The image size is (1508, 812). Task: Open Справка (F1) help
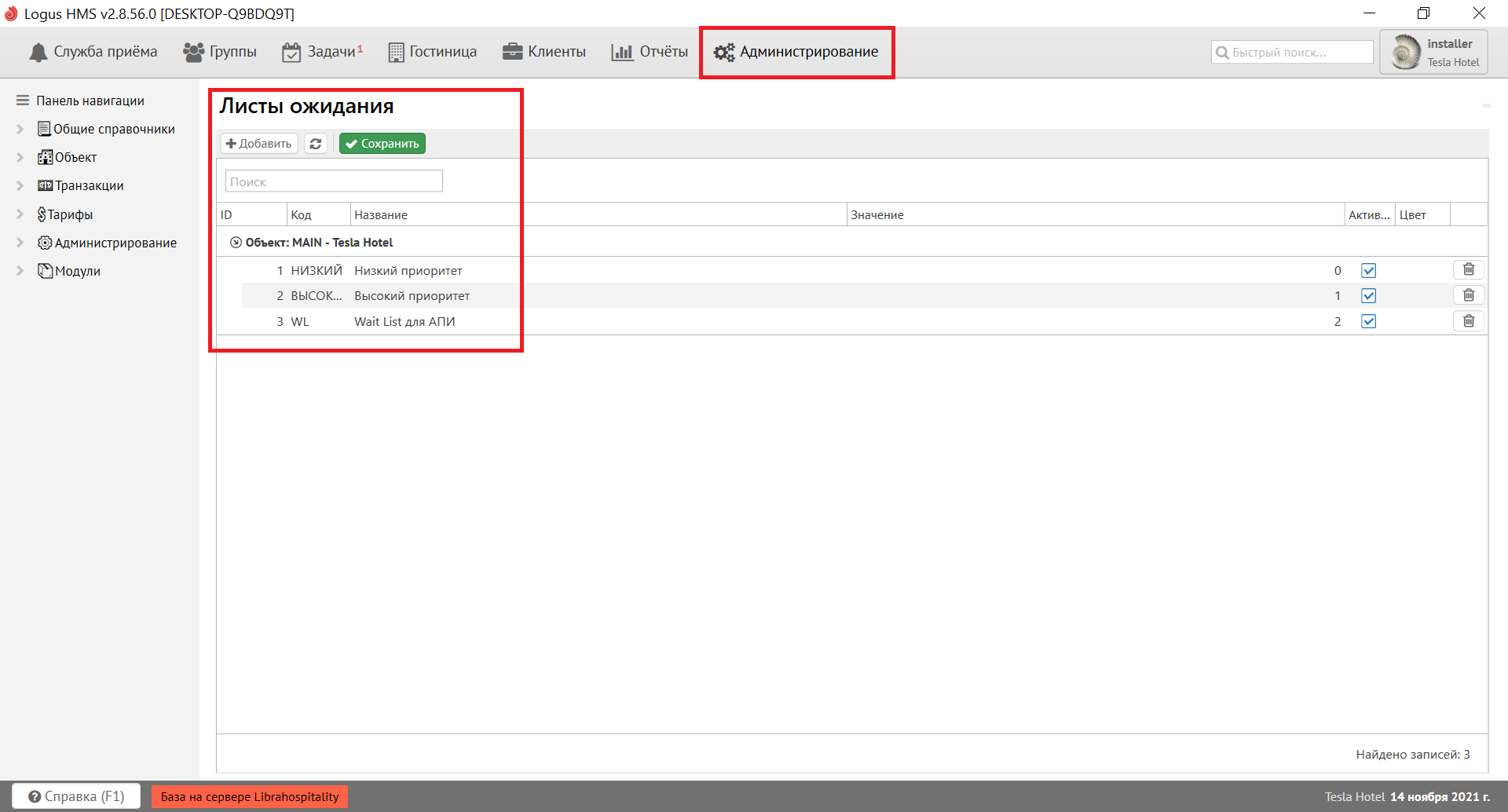pos(76,796)
